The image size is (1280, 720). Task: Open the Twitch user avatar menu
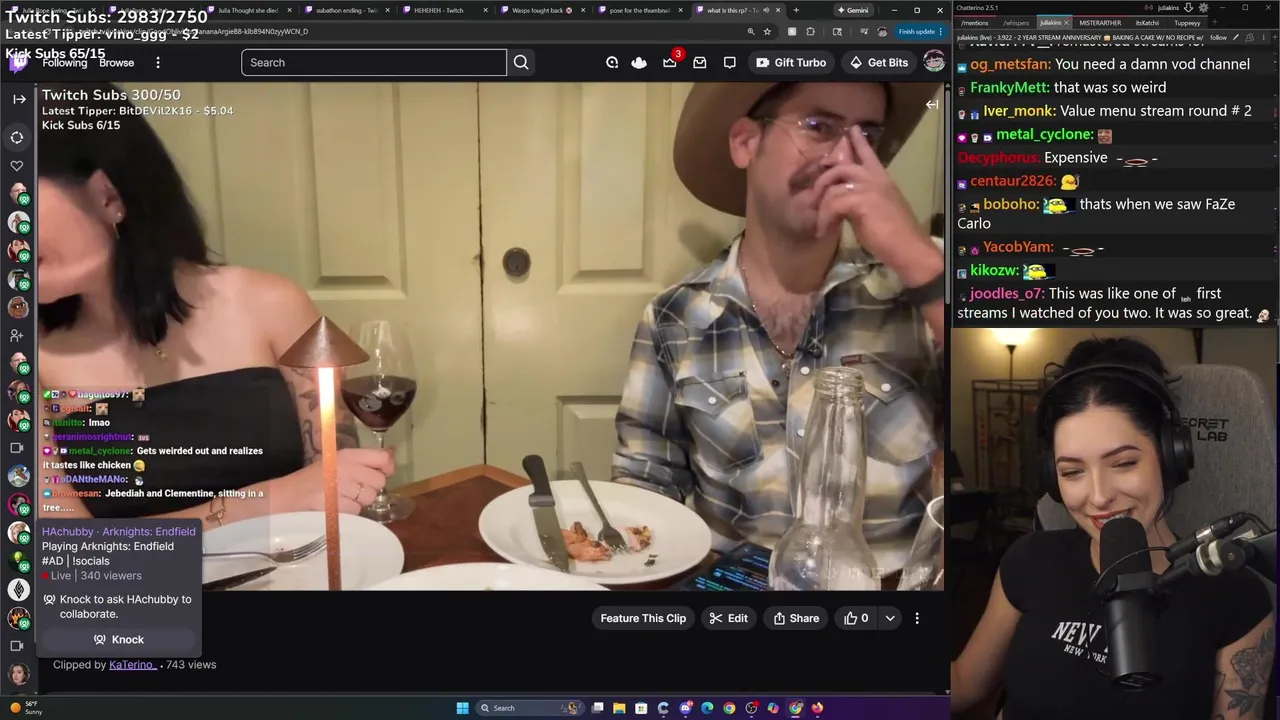(934, 62)
